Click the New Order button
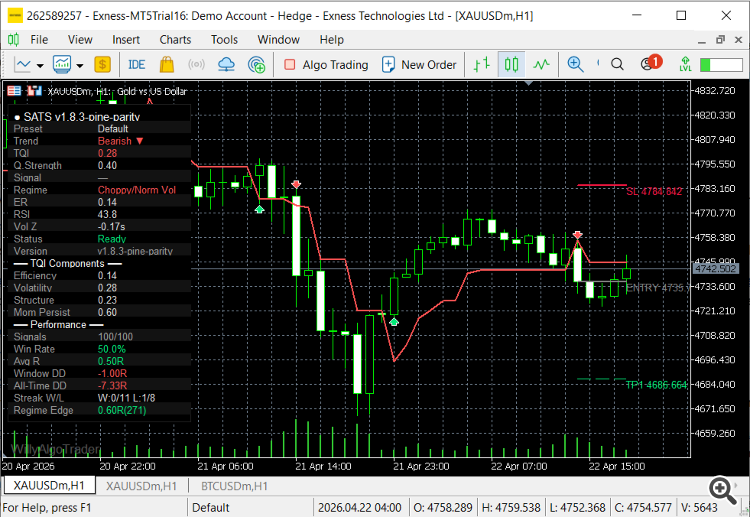The width and height of the screenshot is (750, 517). tap(419, 65)
